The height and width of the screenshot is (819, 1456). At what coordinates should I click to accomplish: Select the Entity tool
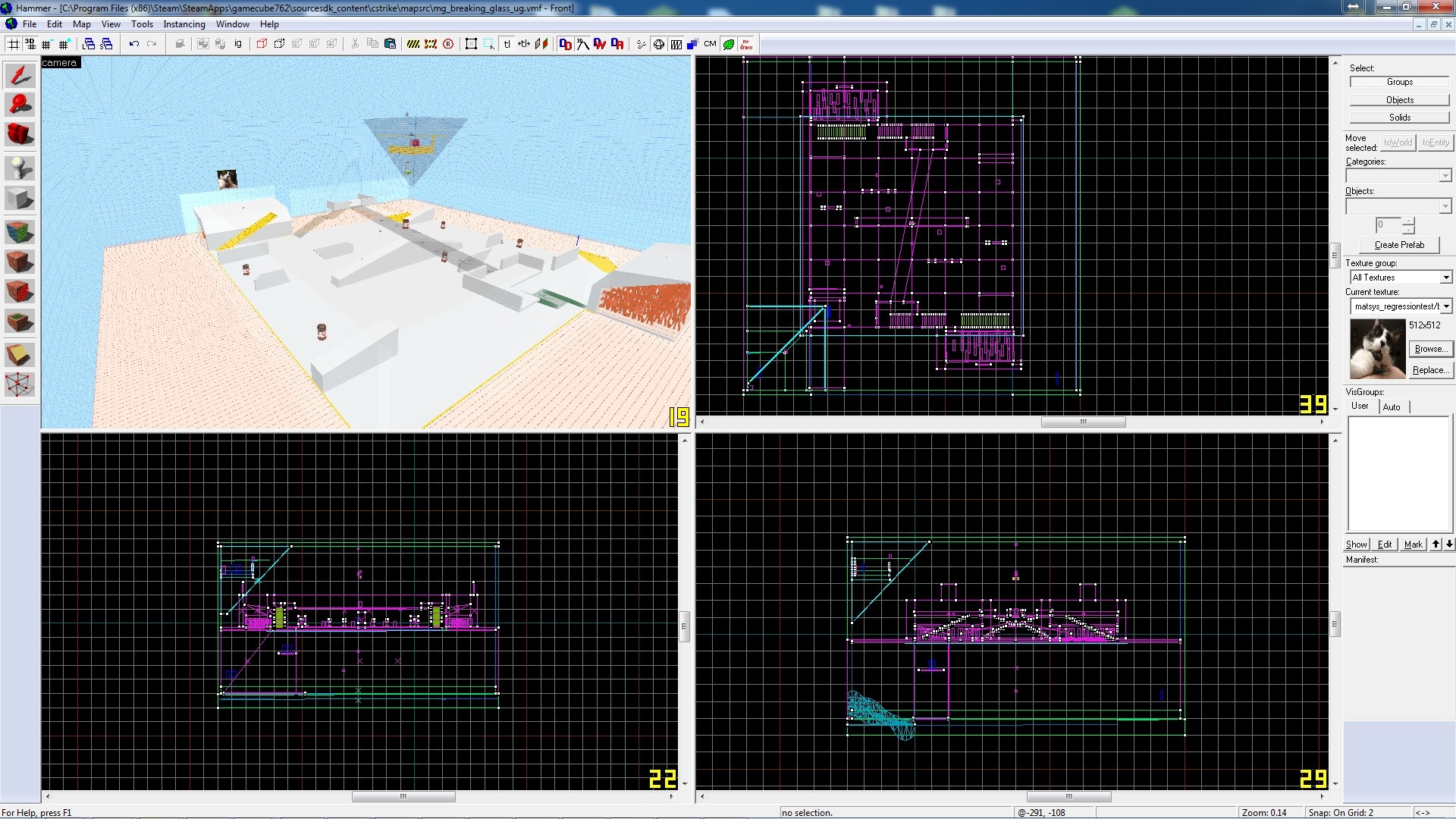pos(20,169)
